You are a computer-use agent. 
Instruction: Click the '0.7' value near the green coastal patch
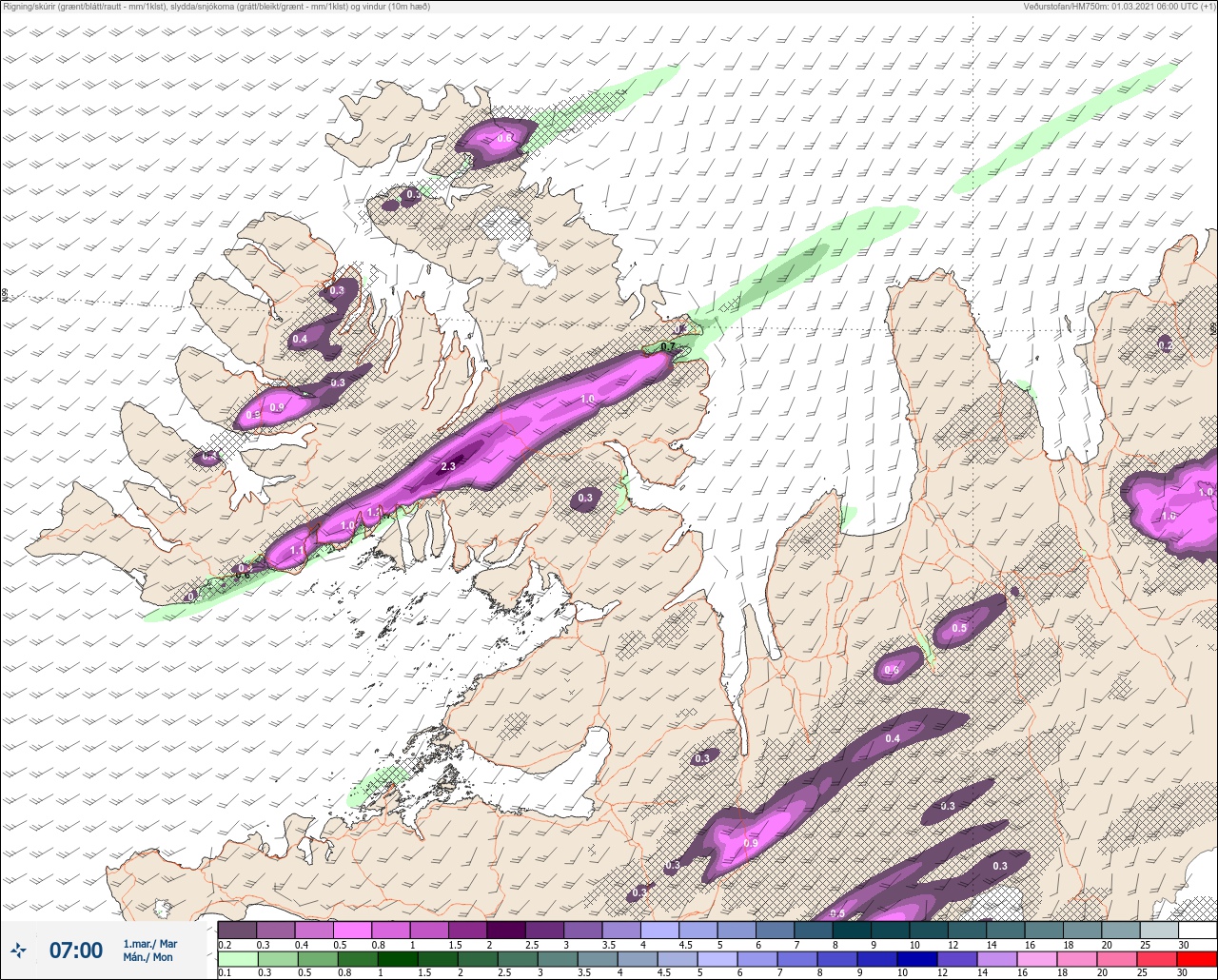667,346
